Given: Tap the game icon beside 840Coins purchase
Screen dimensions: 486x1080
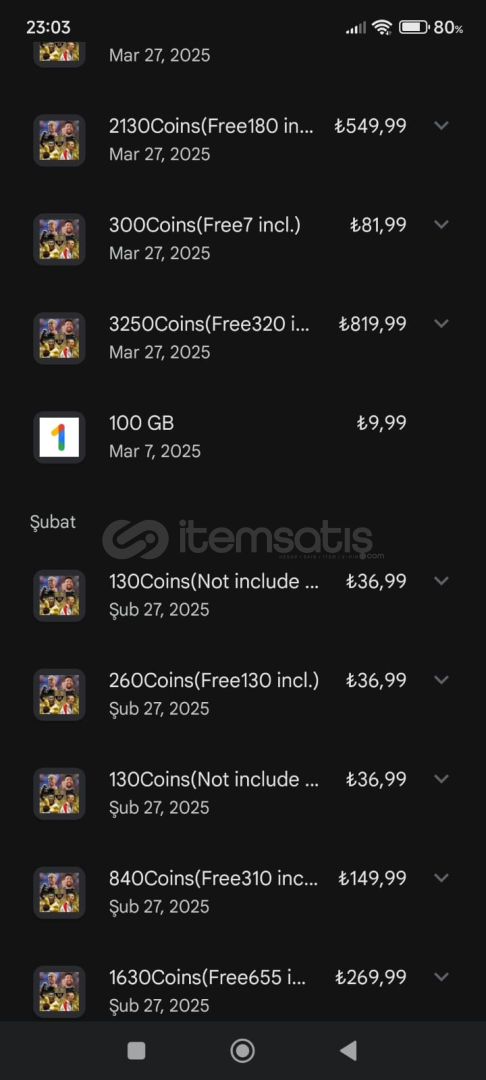Looking at the screenshot, I should tap(59, 893).
